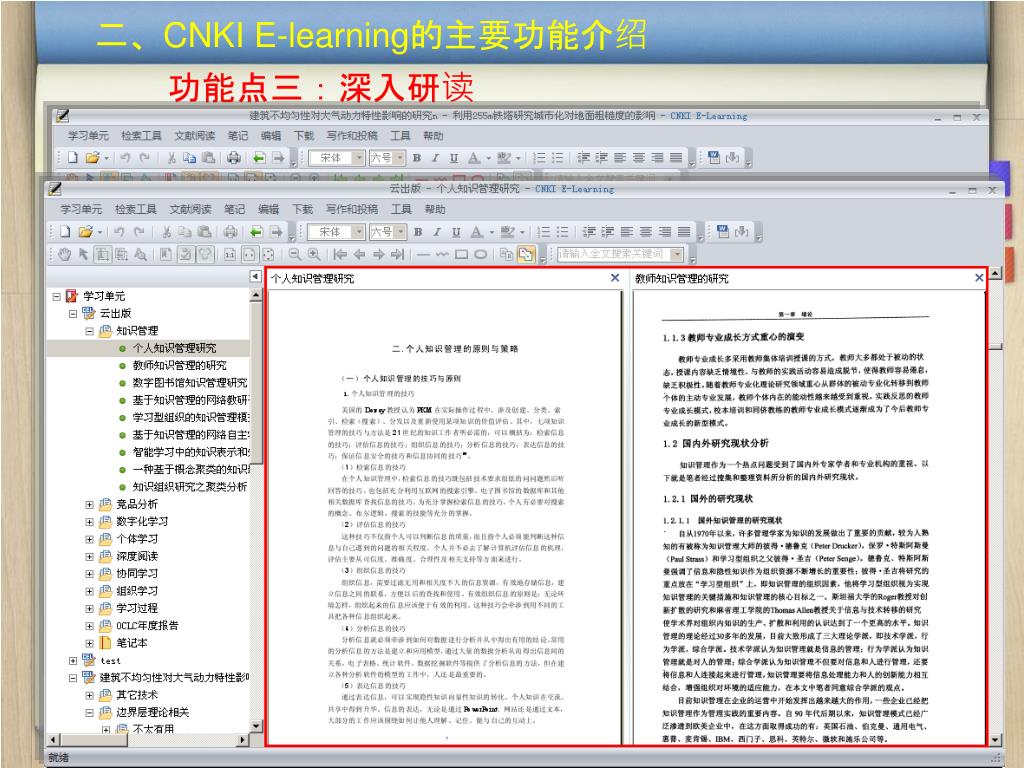Click the highlight color icon in front window

507,232
